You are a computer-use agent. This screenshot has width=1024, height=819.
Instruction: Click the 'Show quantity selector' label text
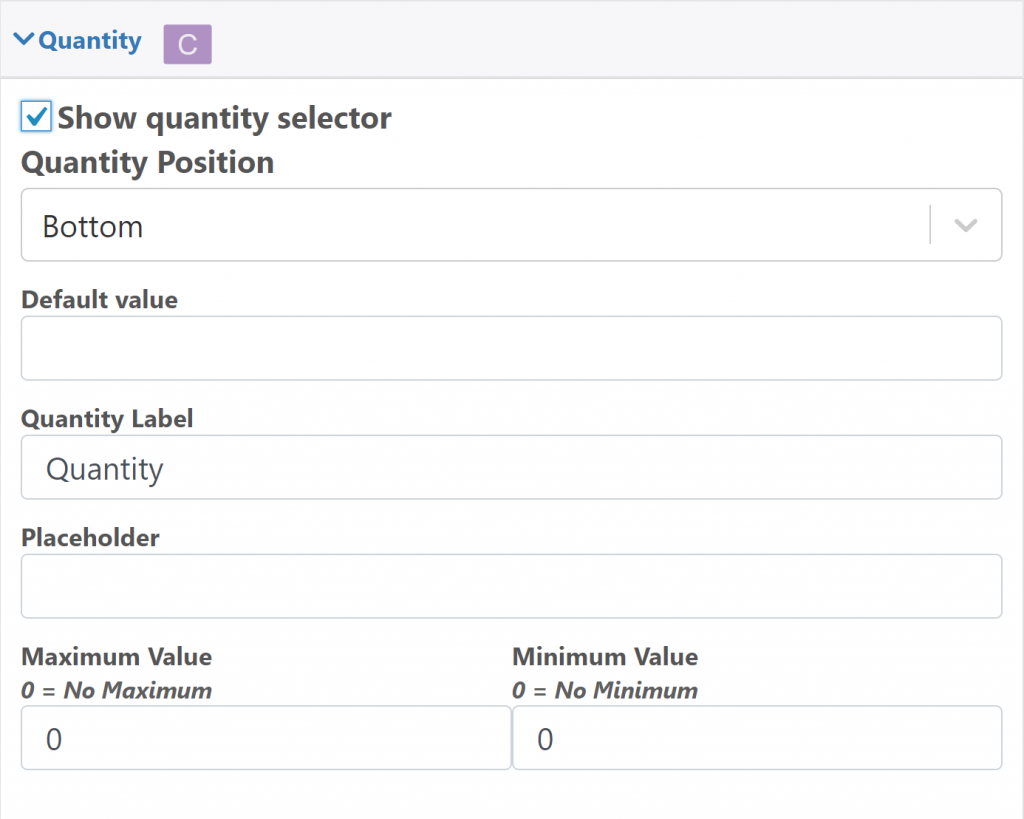click(x=224, y=118)
